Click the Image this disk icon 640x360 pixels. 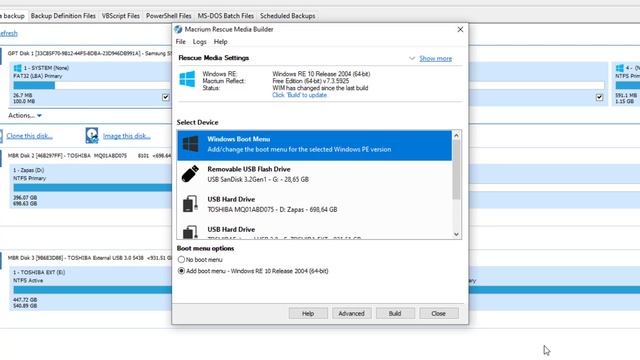pyautogui.click(x=92, y=136)
